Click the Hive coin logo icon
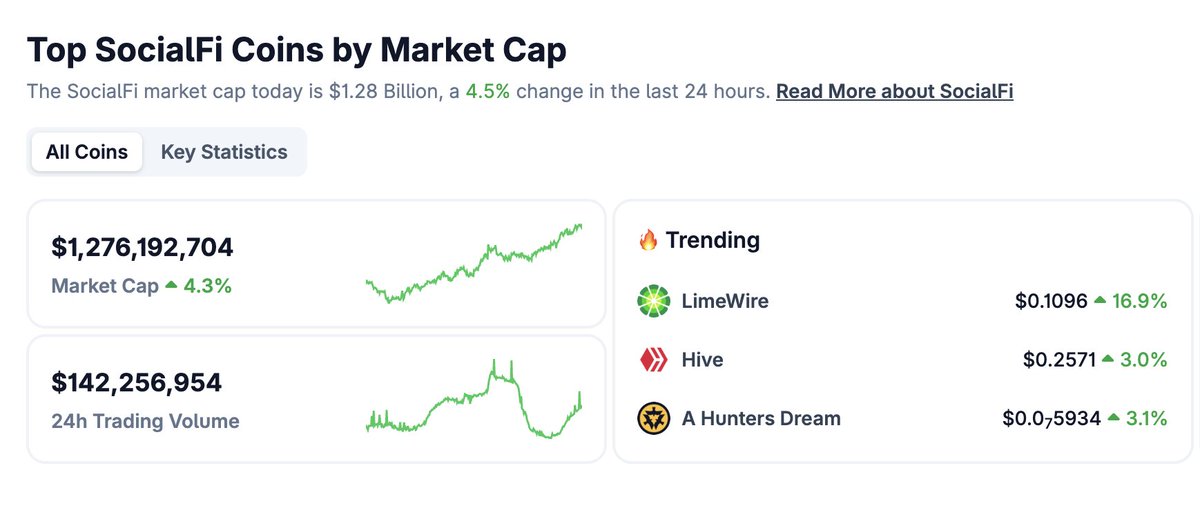The height and width of the screenshot is (526, 1200). coord(653,360)
